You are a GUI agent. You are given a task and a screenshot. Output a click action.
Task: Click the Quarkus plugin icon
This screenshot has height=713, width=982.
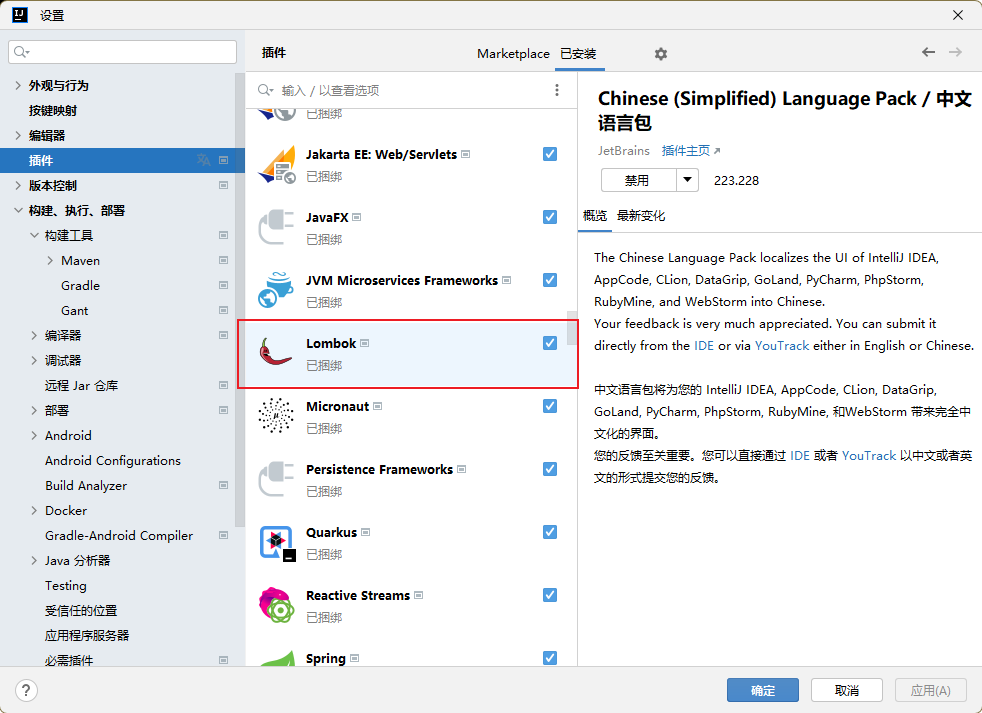tap(276, 543)
